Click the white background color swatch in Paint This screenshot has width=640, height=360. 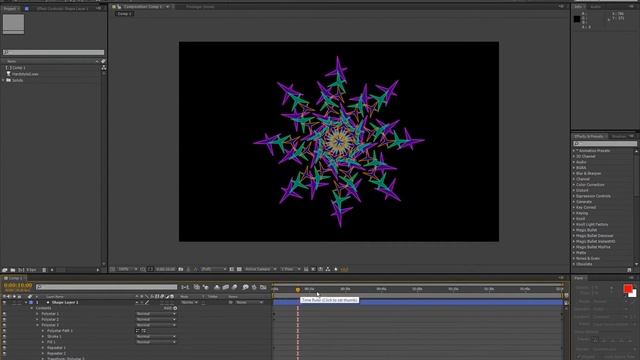pos(633,293)
